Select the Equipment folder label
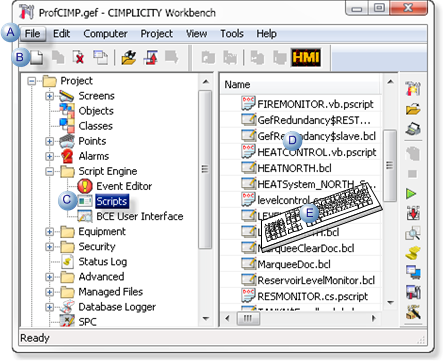 click(x=102, y=232)
